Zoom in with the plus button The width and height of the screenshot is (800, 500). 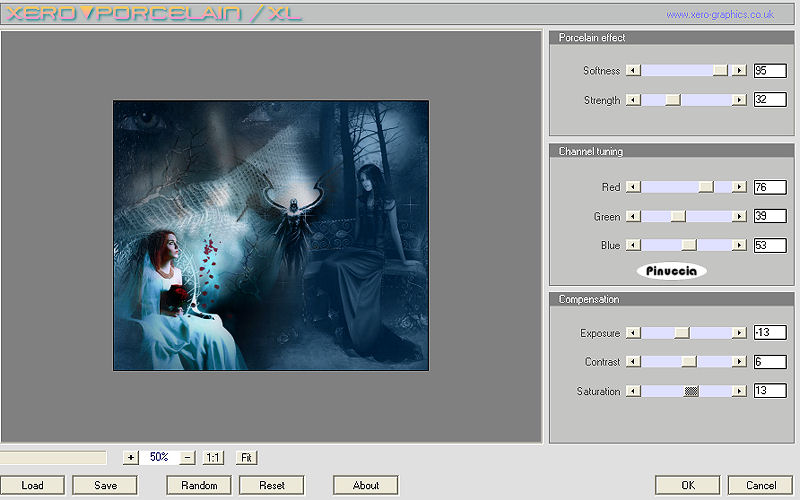point(131,457)
